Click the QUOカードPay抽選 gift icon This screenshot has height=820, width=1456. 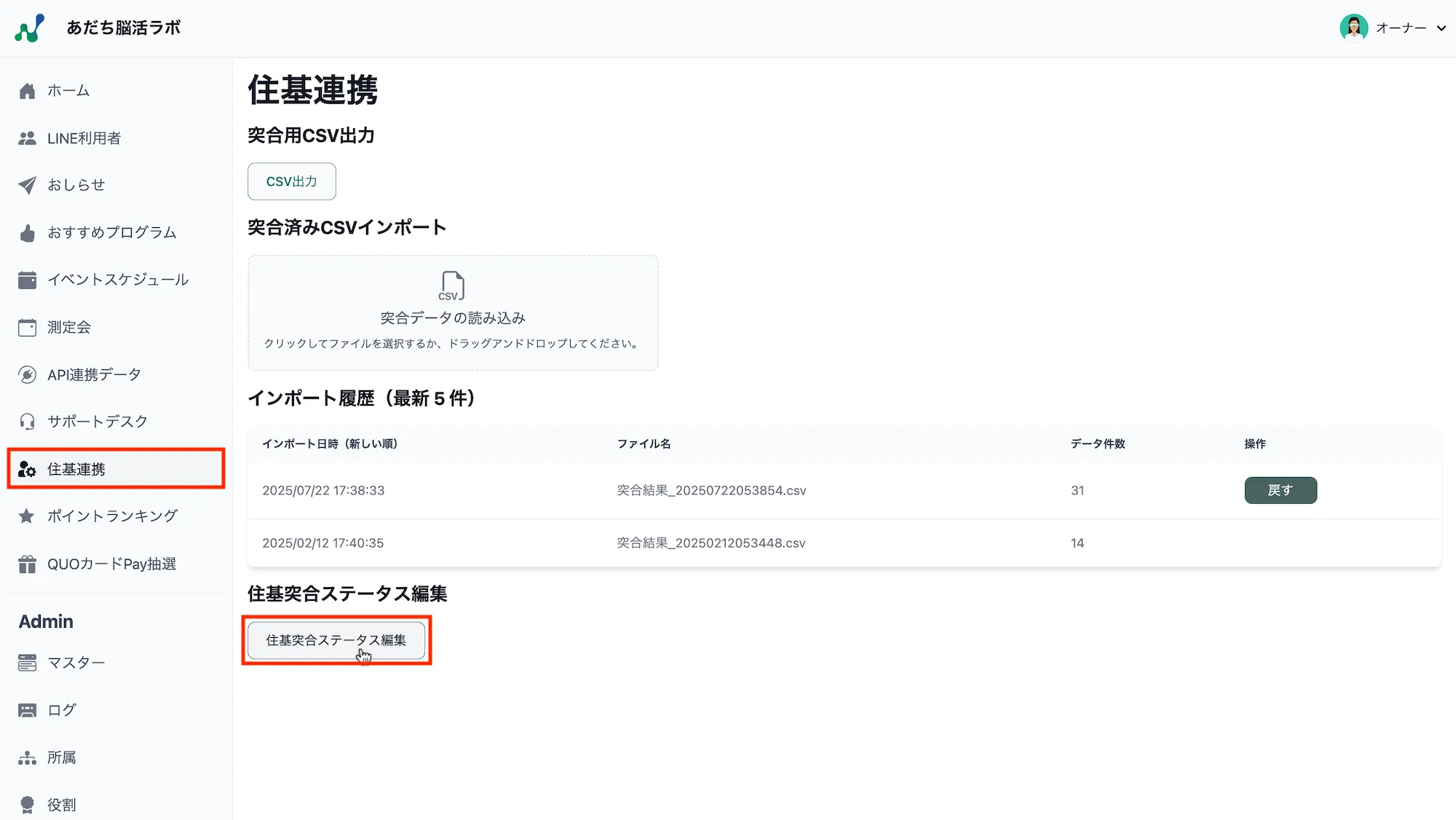pos(27,564)
